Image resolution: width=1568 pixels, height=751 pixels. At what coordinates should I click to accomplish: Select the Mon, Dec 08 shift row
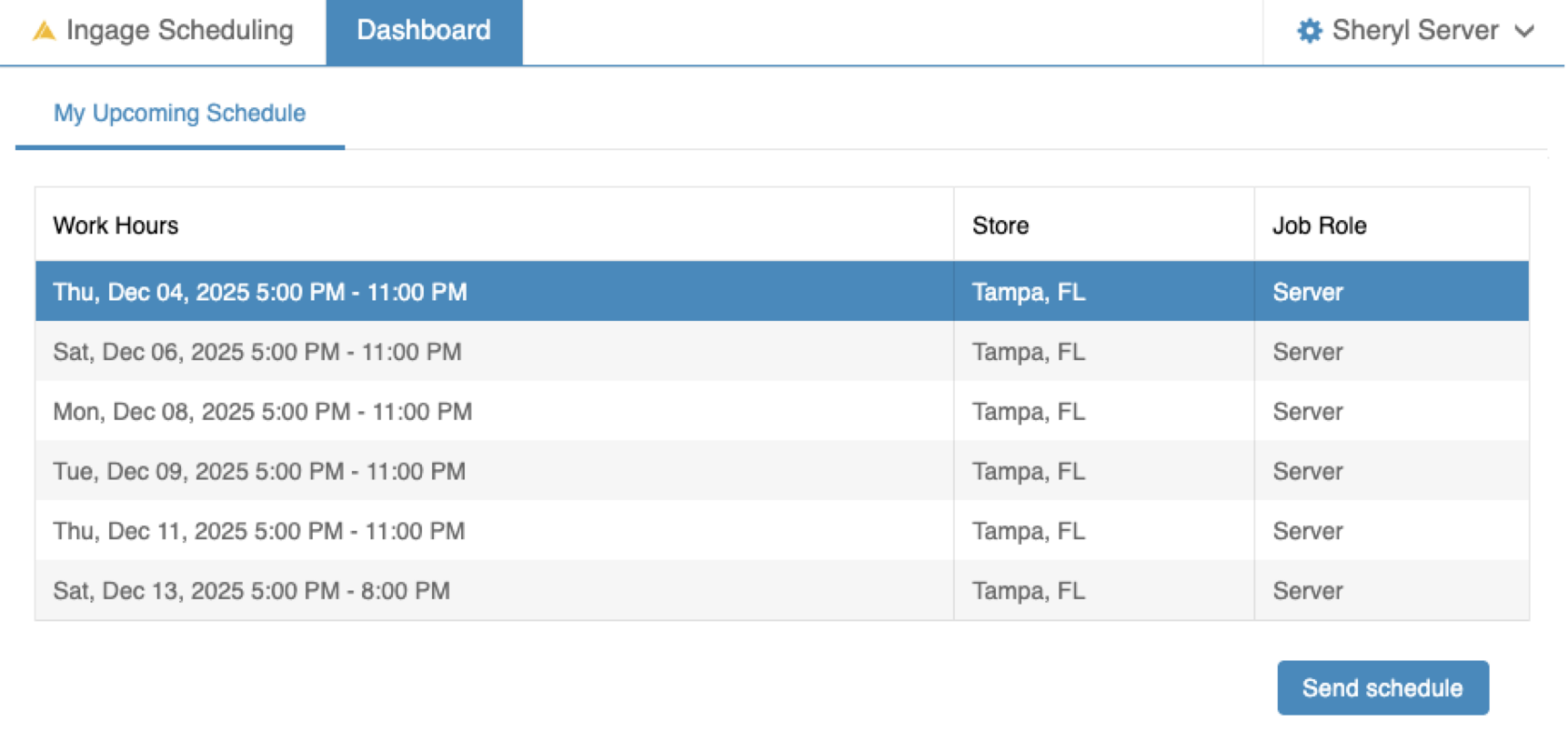262,411
